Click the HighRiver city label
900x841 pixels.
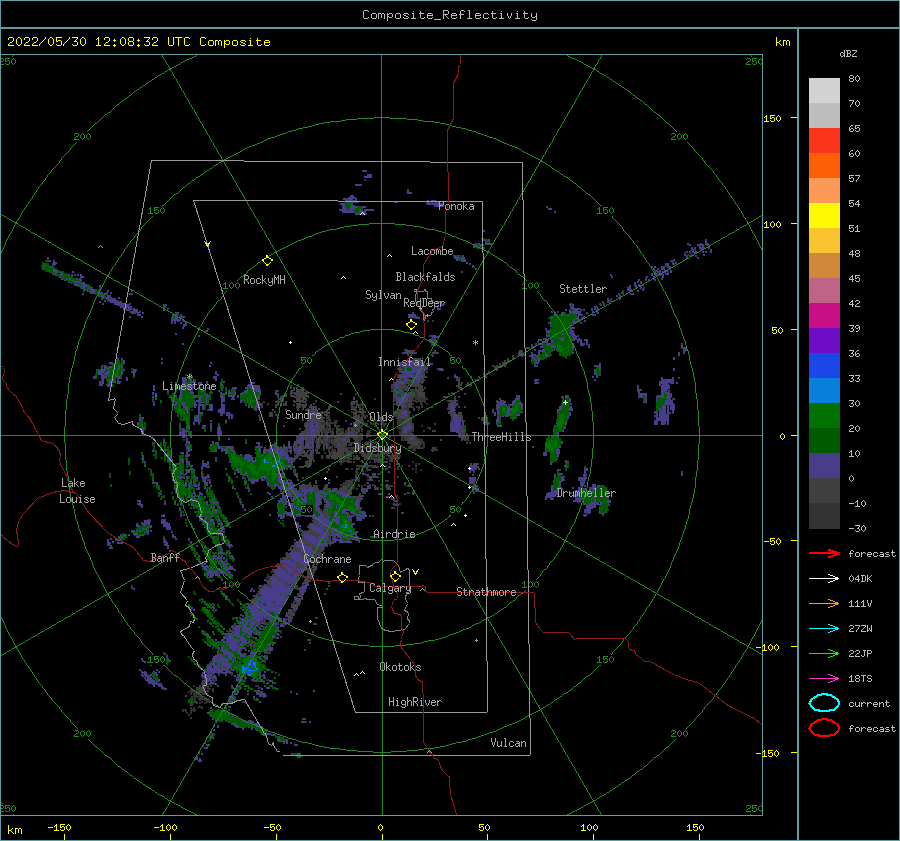tap(415, 702)
